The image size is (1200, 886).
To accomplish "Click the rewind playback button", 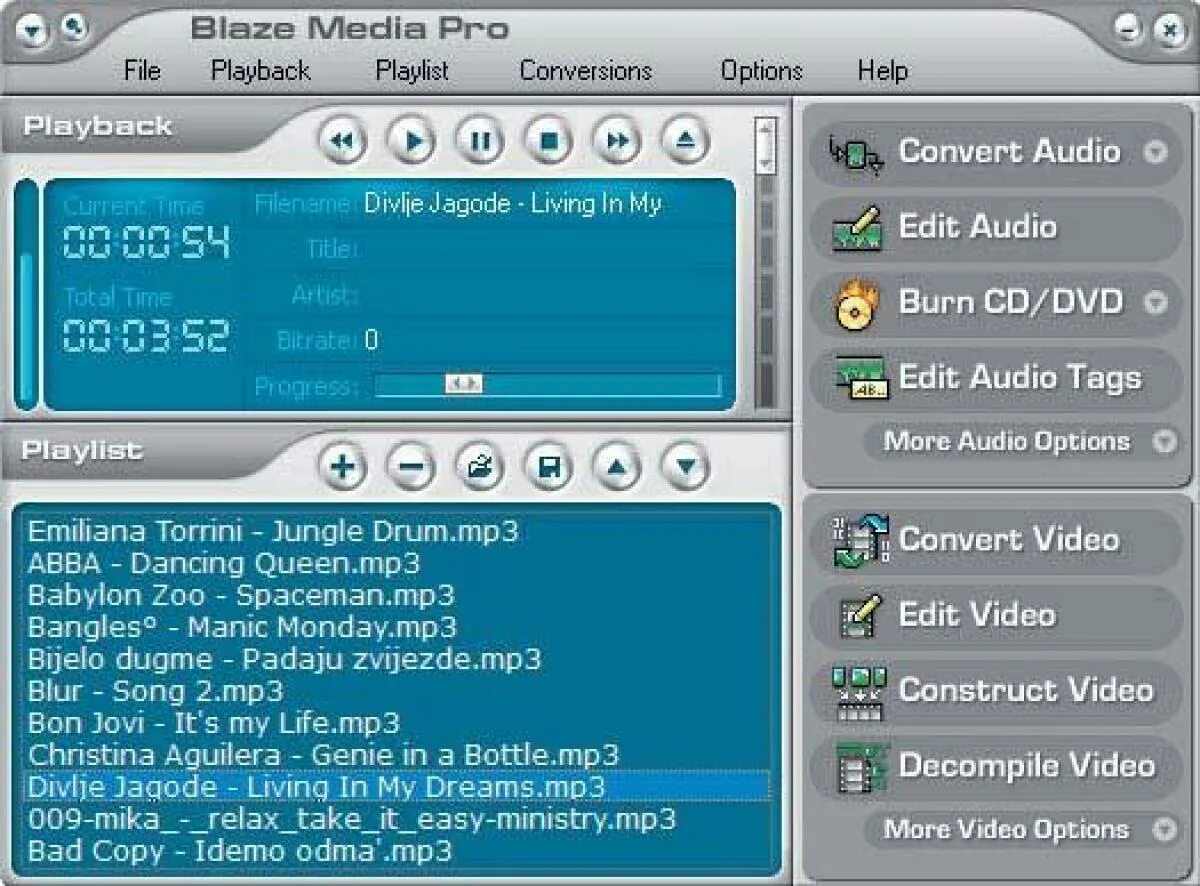I will coord(343,142).
